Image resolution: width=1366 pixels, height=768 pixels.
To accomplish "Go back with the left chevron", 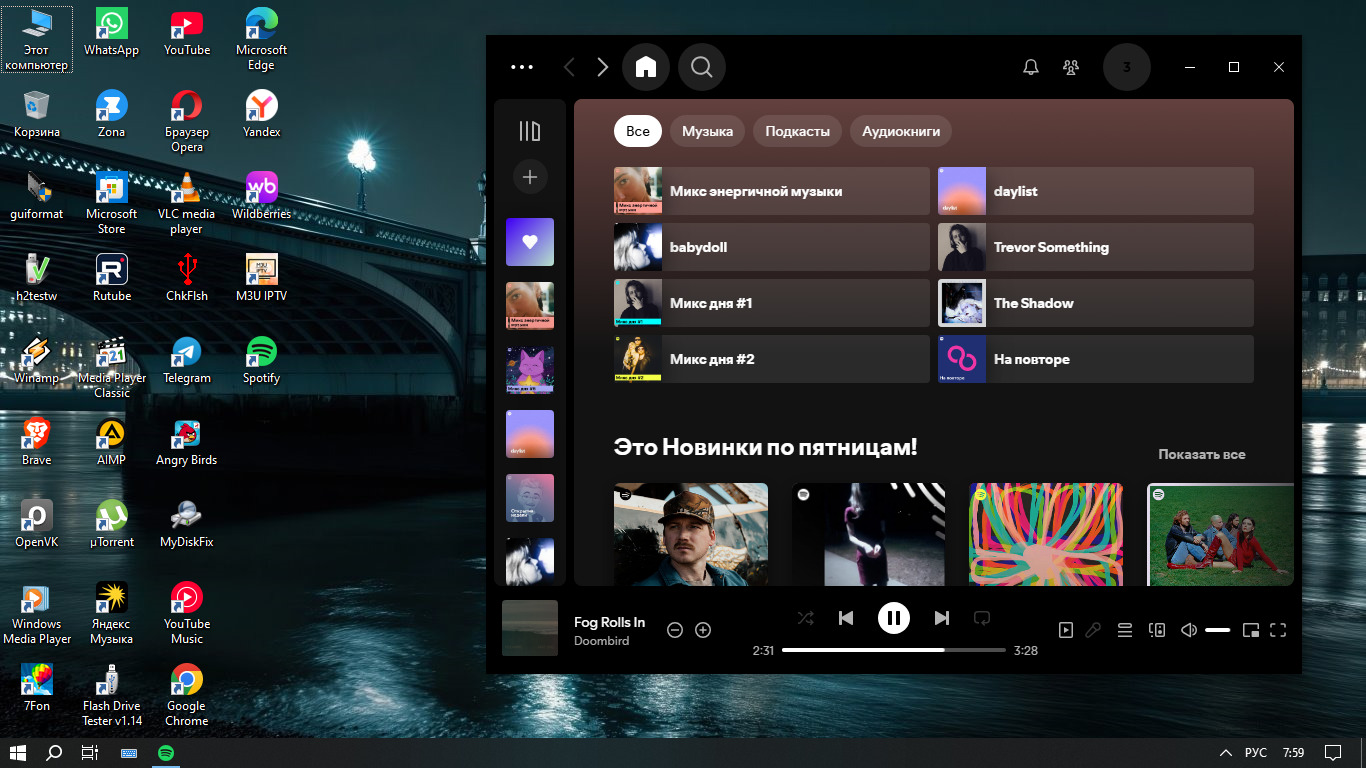I will [569, 67].
